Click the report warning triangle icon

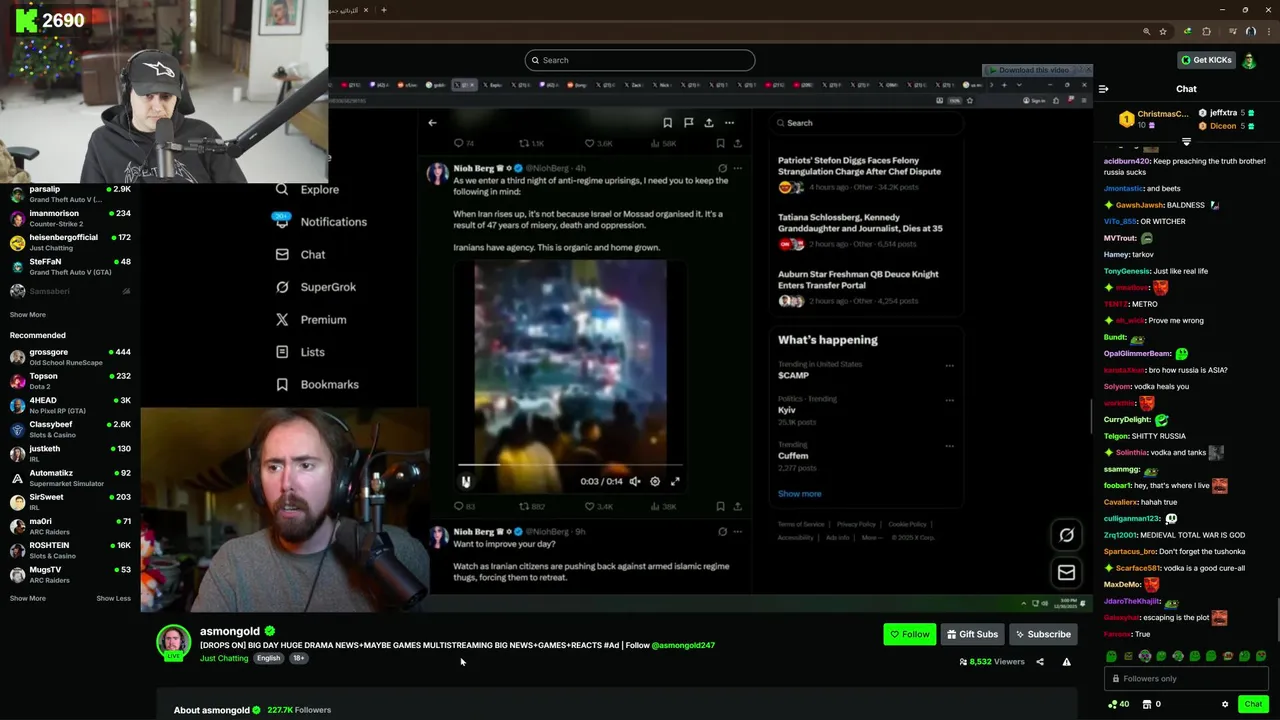click(1066, 662)
